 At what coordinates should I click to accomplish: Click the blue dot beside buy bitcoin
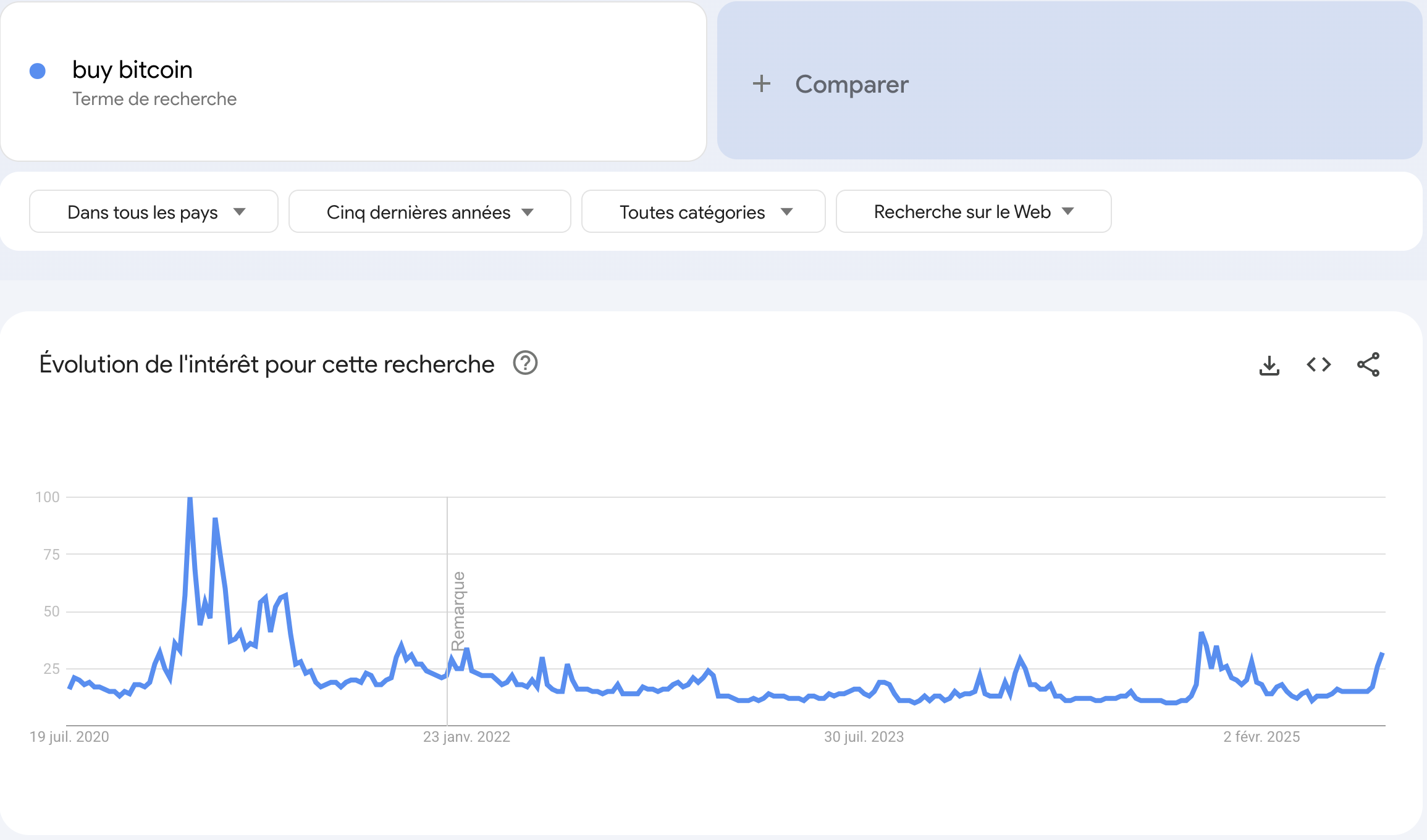pos(38,71)
